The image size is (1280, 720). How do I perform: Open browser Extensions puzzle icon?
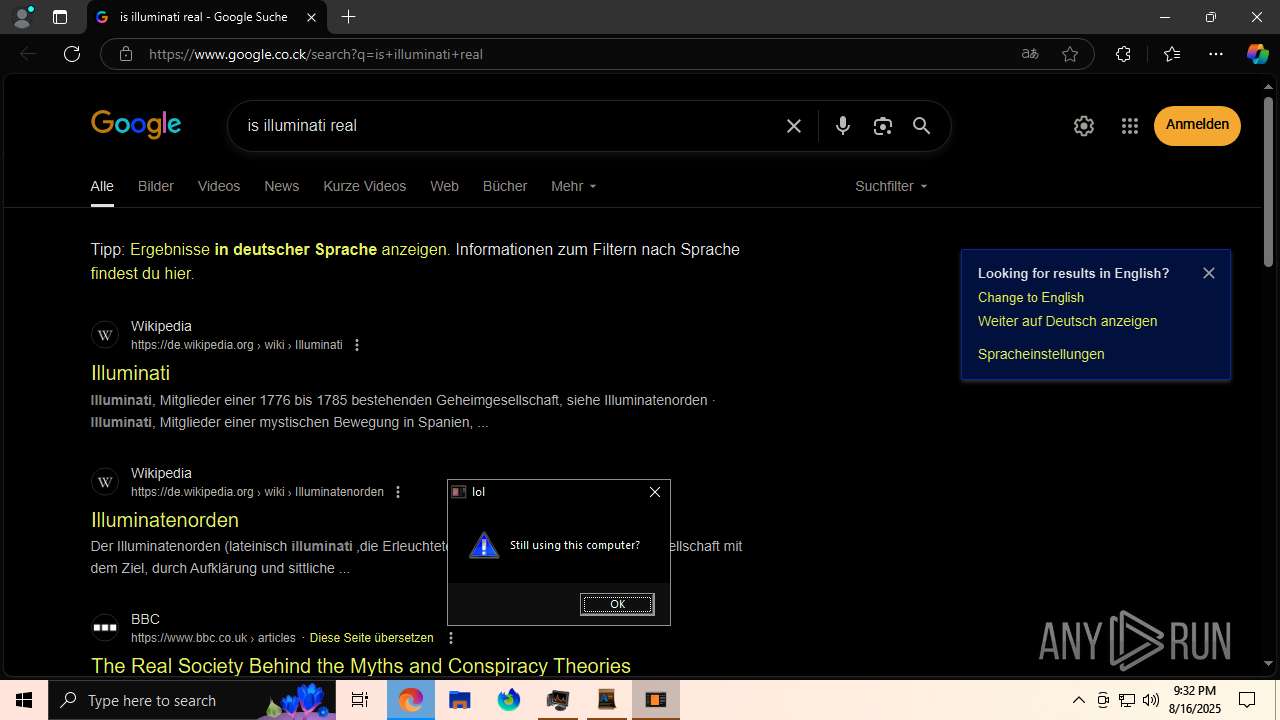1123,54
